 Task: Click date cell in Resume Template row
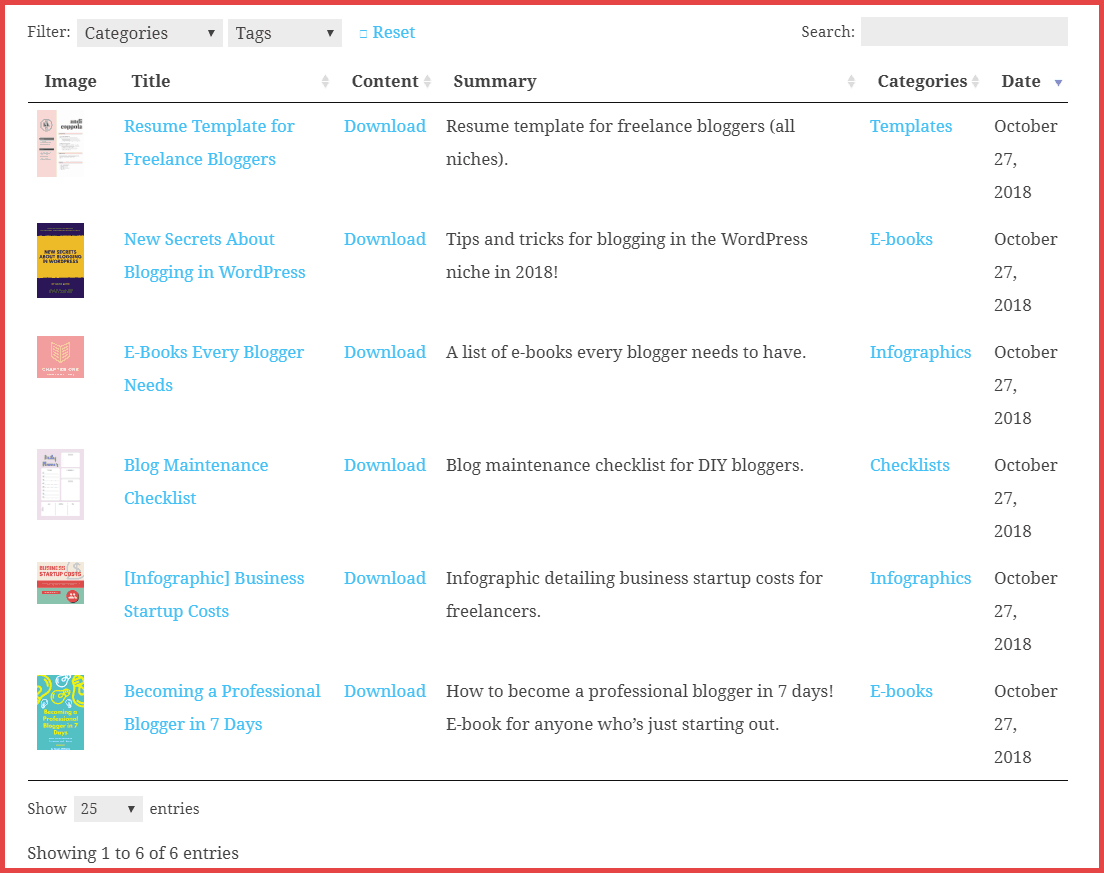(1026, 159)
